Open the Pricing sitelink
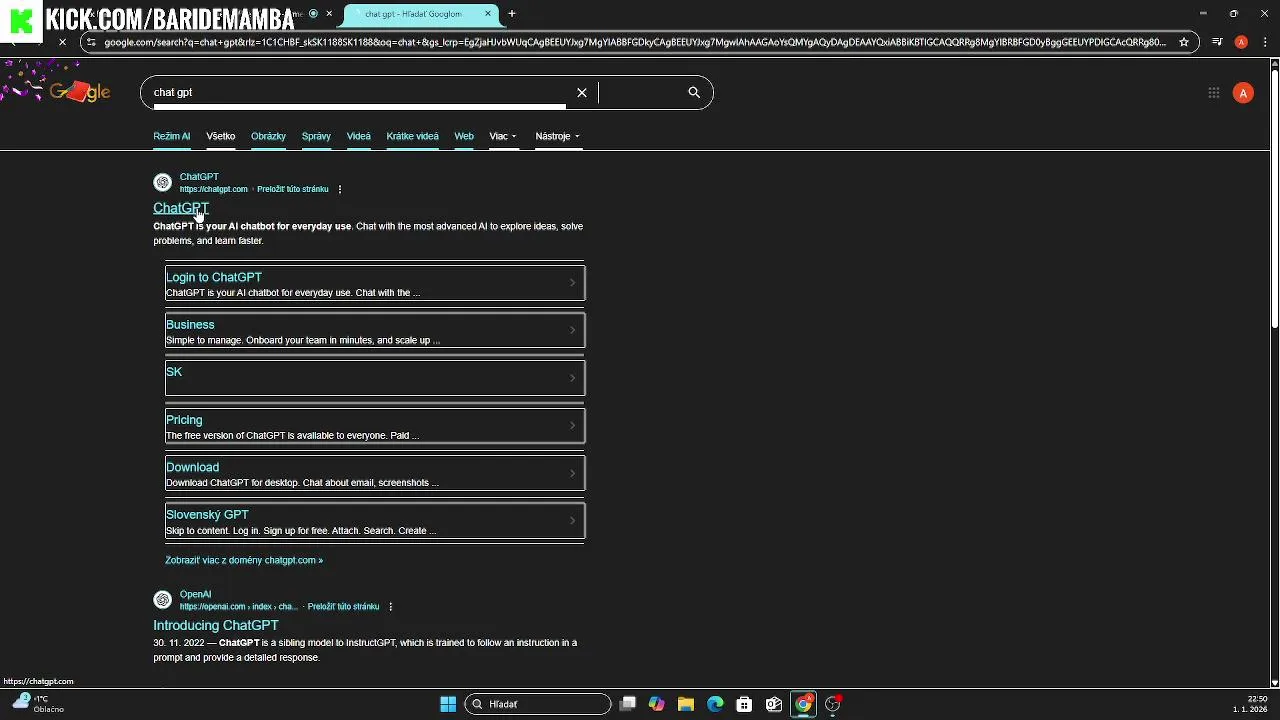The width and height of the screenshot is (1280, 720). [184, 420]
